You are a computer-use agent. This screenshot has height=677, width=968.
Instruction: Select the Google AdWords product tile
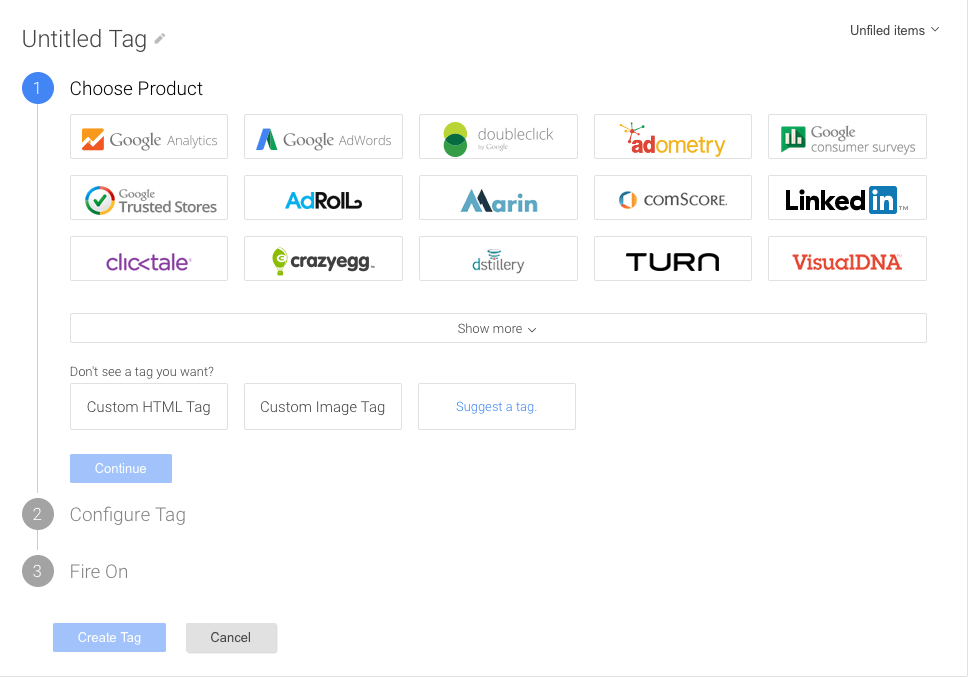(x=323, y=136)
